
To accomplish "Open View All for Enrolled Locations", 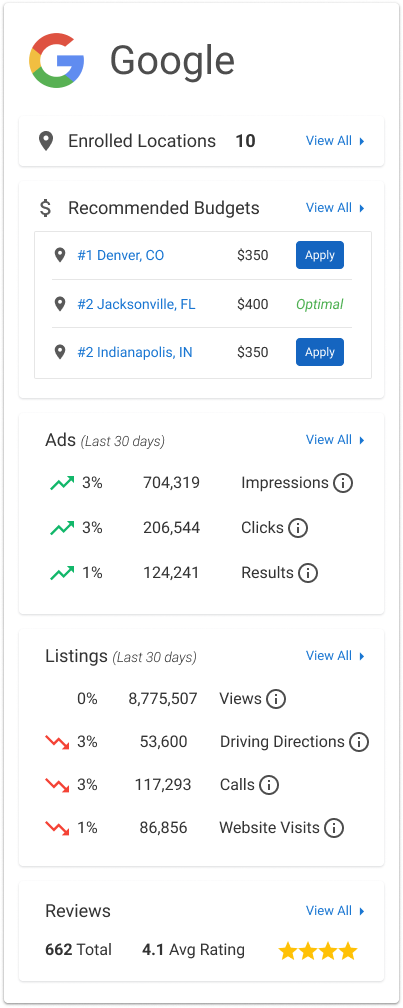I will 335,141.
